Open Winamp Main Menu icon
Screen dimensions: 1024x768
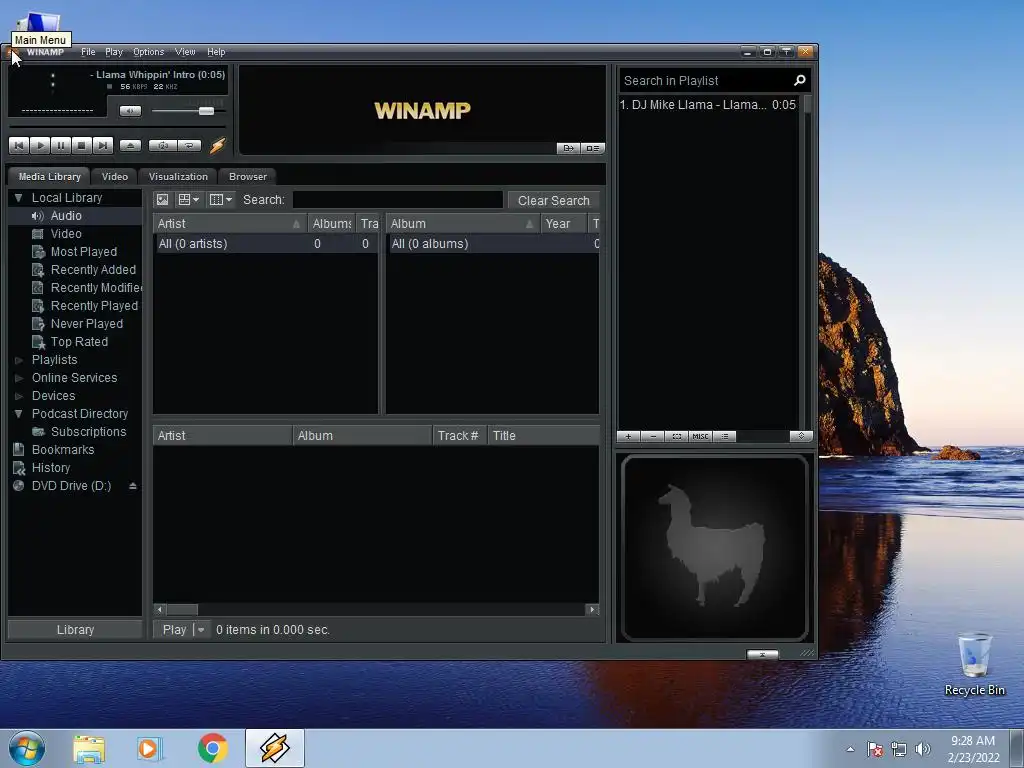tap(12, 52)
